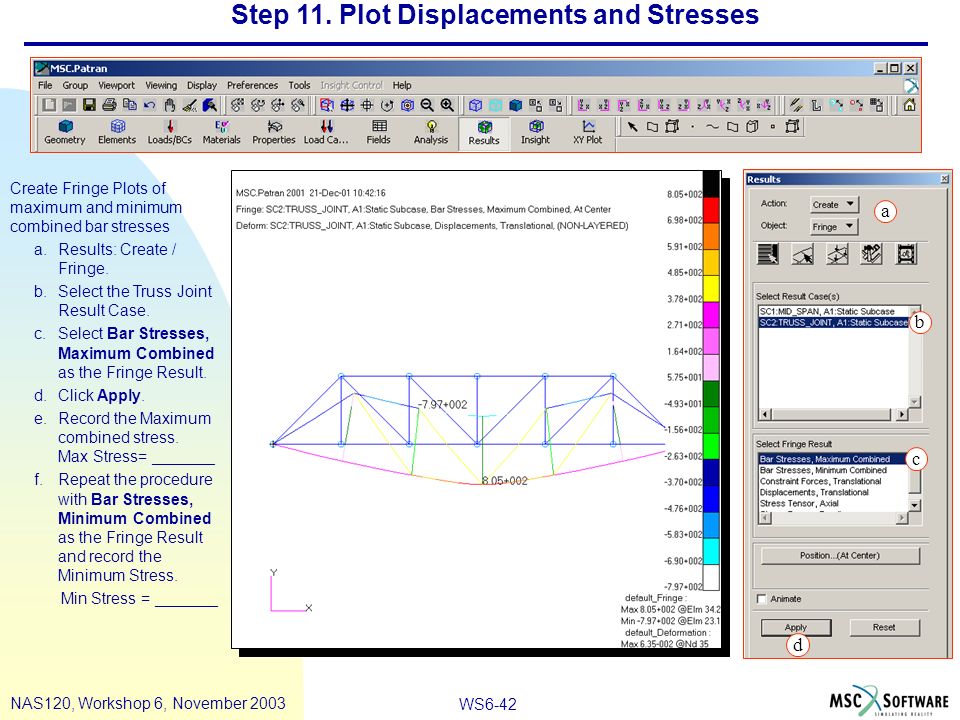Click result case list scroll-left arrow

[x=765, y=414]
